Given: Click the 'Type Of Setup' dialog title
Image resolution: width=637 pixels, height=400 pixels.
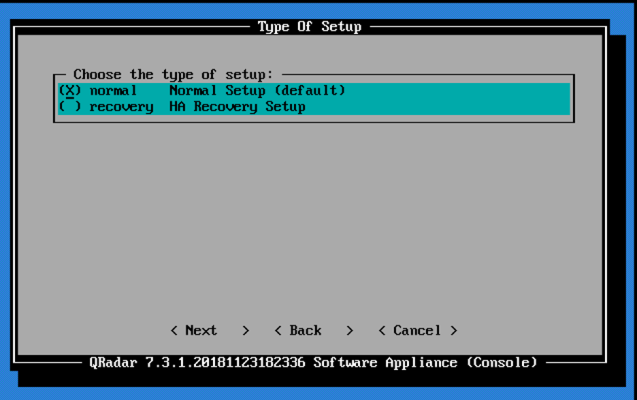Looking at the screenshot, I should pos(310,27).
